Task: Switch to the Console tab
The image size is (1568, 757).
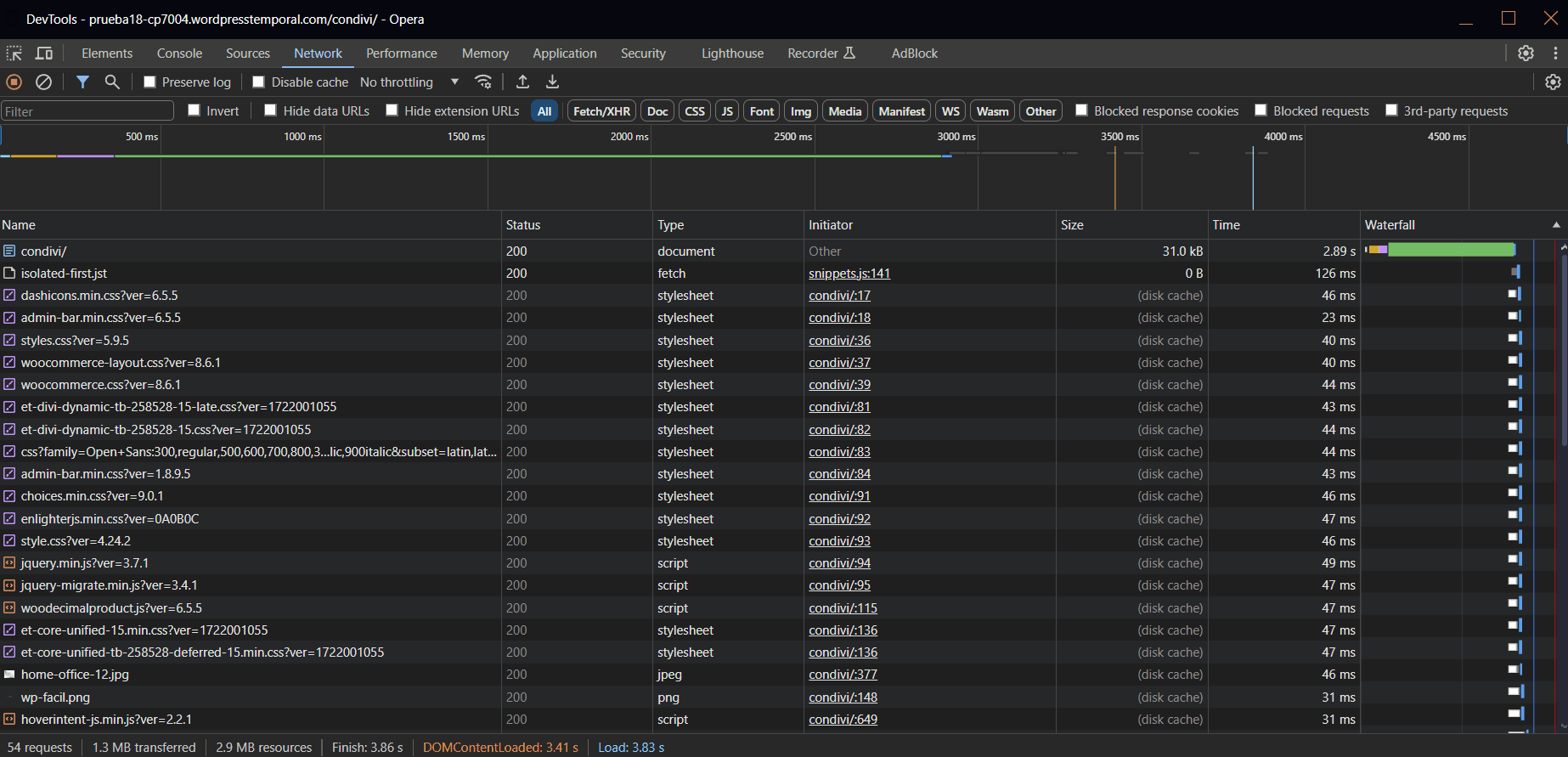Action: tap(179, 54)
